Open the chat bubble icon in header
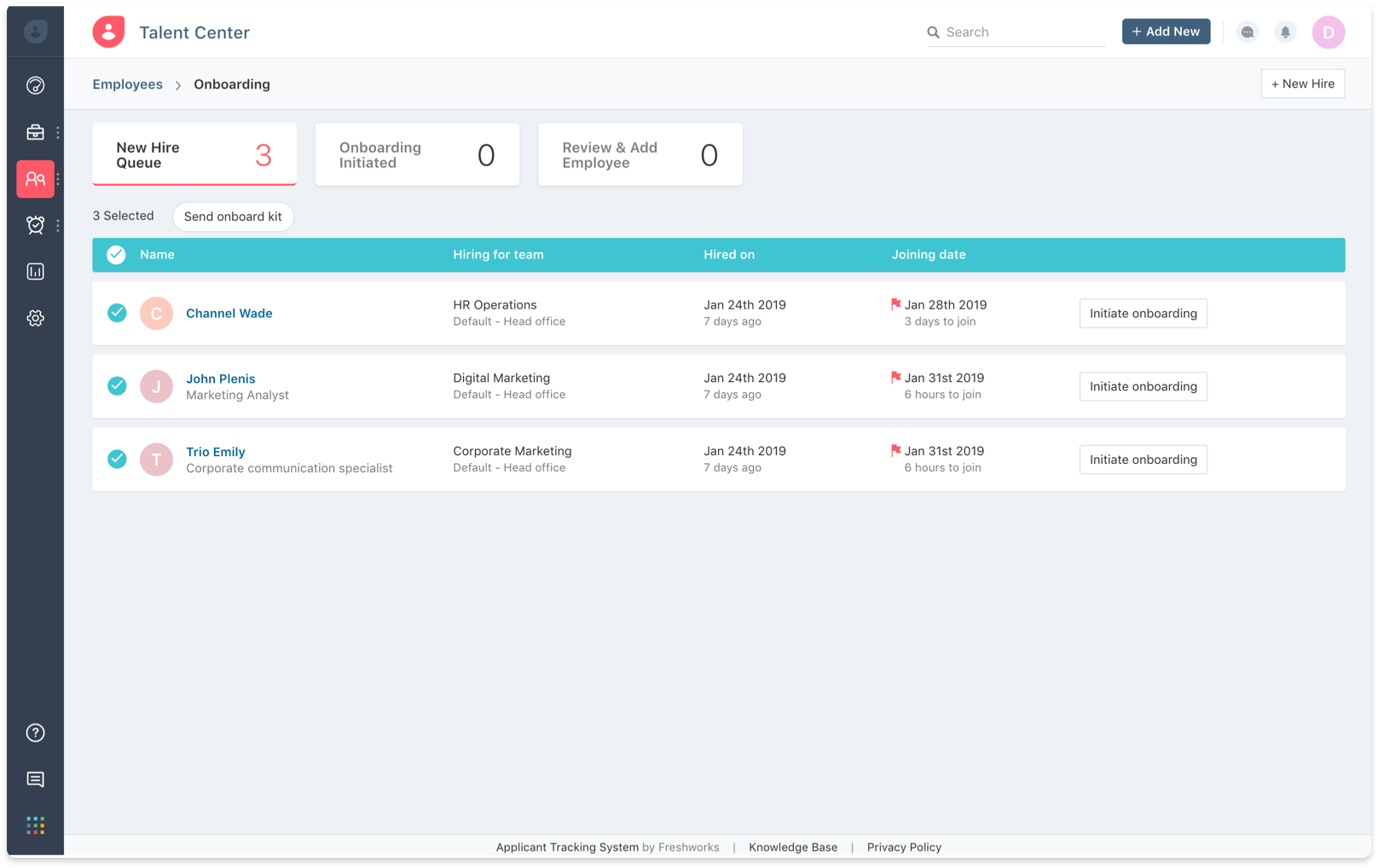 click(1248, 32)
